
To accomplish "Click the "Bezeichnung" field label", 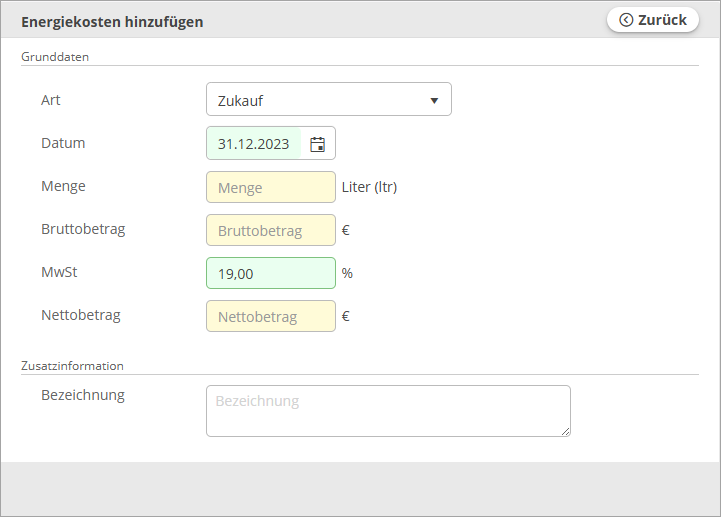I will tap(83, 395).
